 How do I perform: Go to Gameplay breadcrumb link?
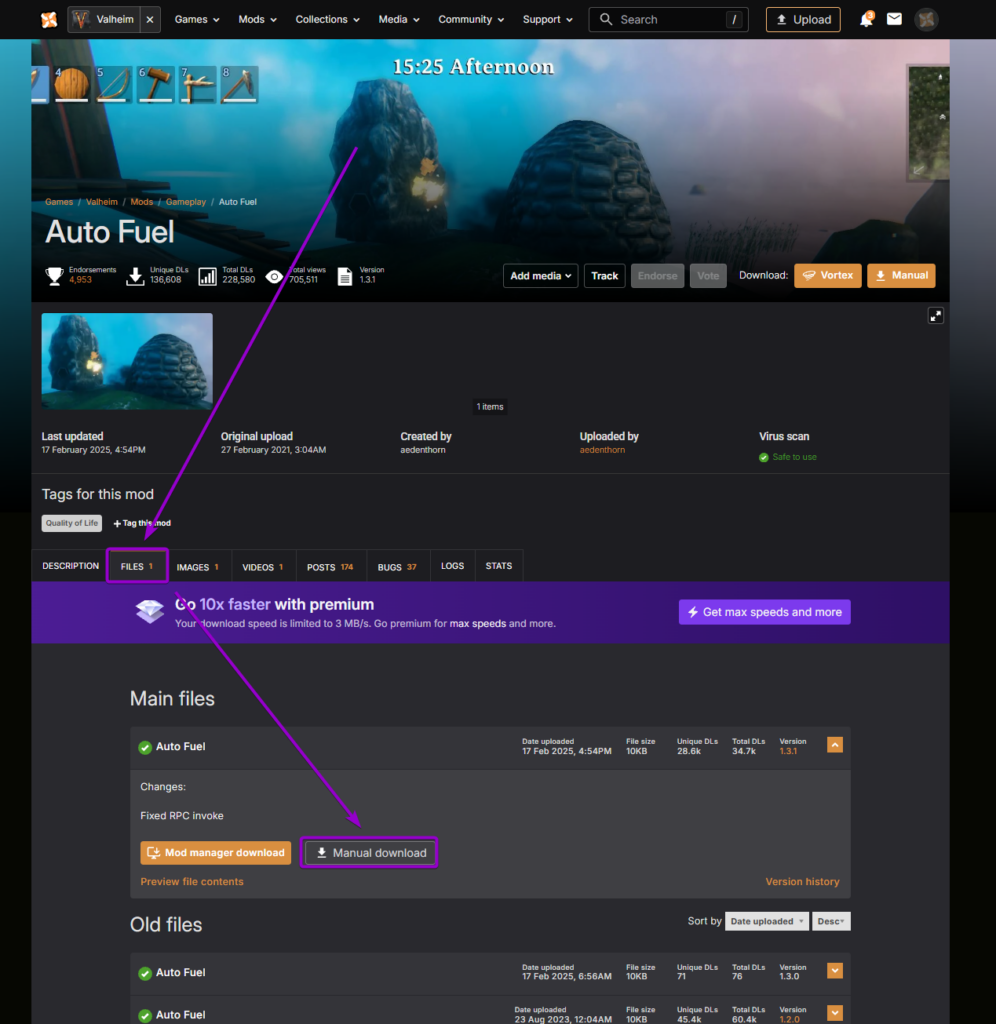[x=185, y=202]
